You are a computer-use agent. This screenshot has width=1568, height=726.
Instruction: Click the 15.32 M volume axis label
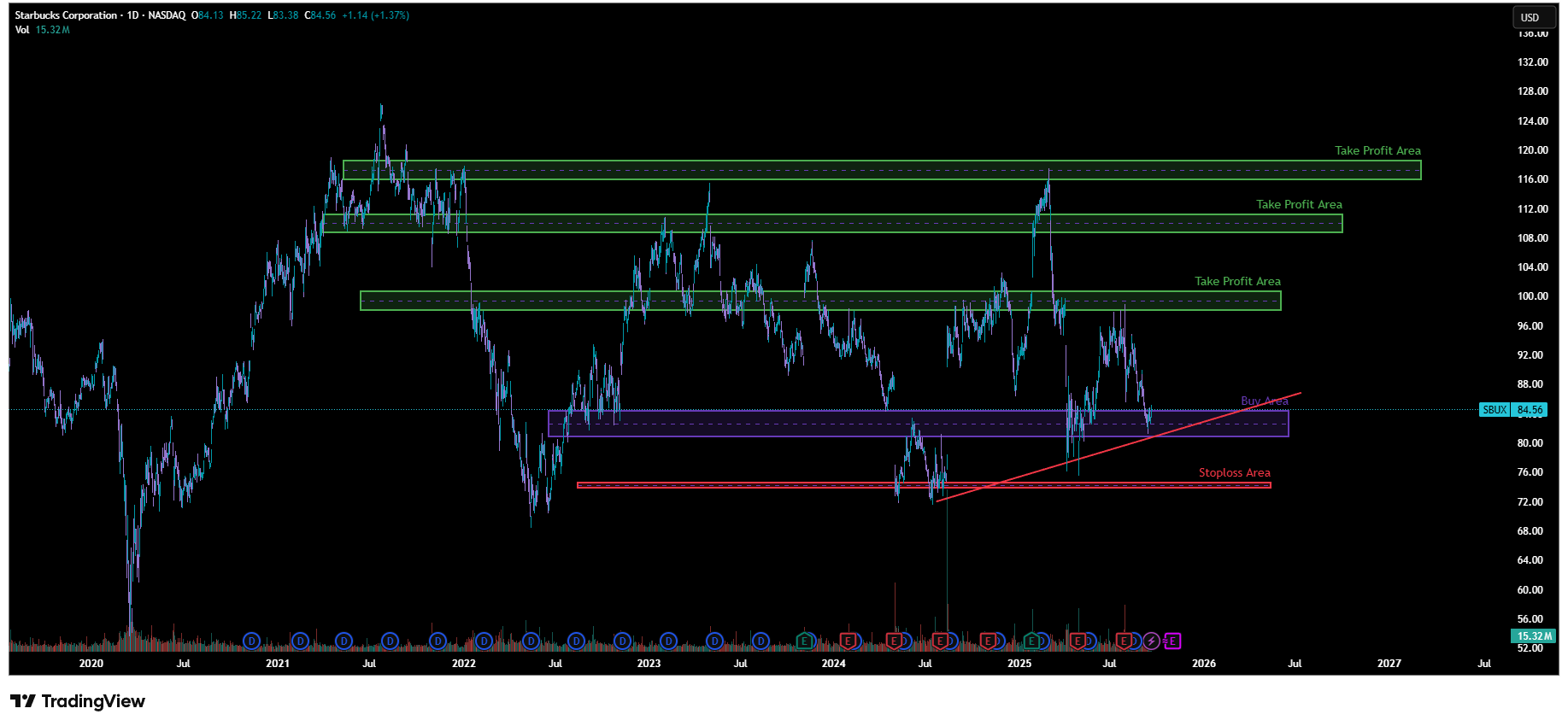pyautogui.click(x=1535, y=636)
